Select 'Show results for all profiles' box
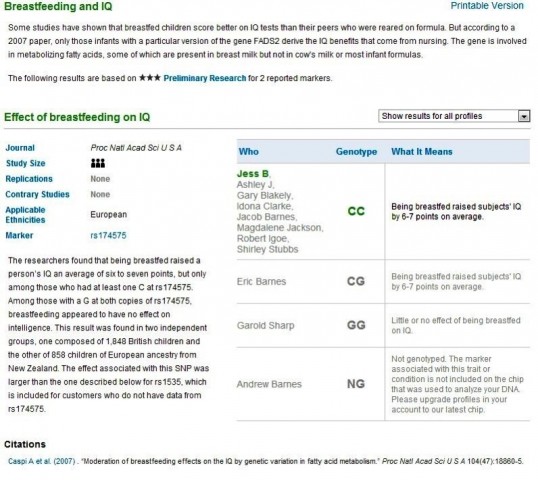The image size is (538, 480). tap(454, 116)
